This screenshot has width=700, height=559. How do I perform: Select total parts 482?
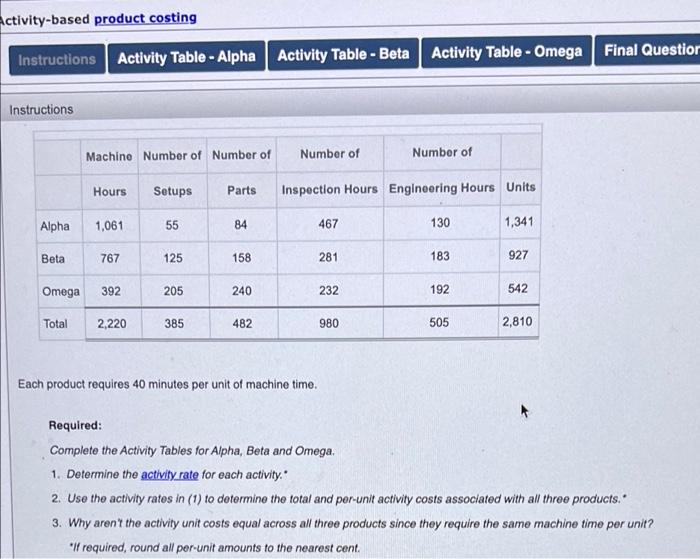tap(242, 323)
